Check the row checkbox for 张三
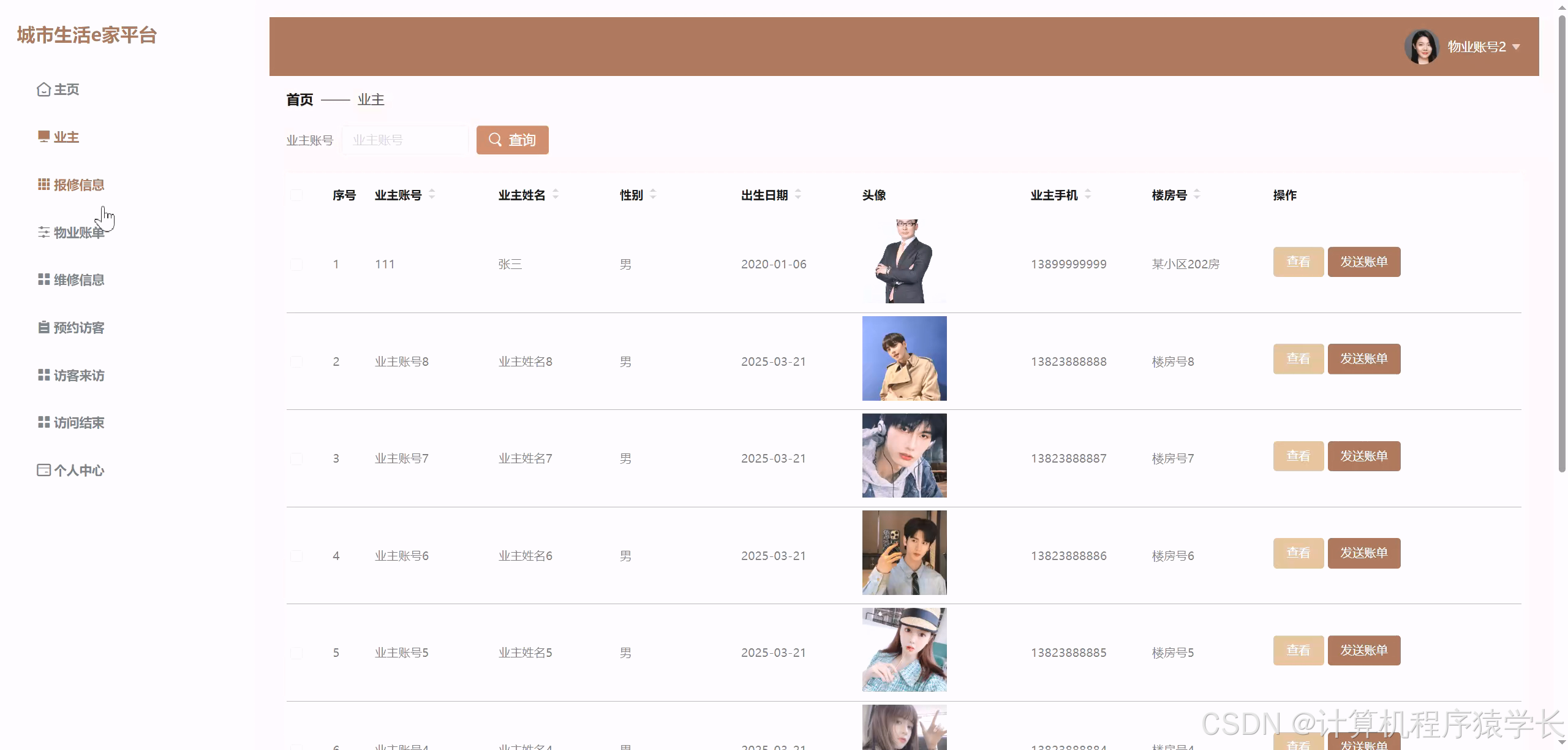This screenshot has height=750, width=1568. pyautogui.click(x=296, y=264)
